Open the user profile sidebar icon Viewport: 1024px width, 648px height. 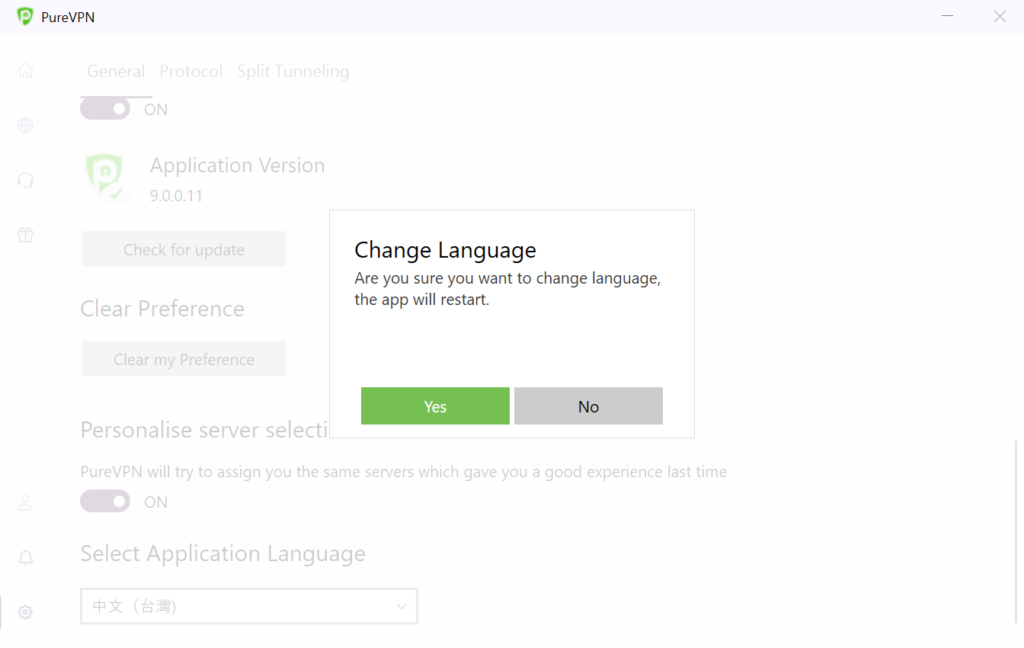tap(25, 502)
